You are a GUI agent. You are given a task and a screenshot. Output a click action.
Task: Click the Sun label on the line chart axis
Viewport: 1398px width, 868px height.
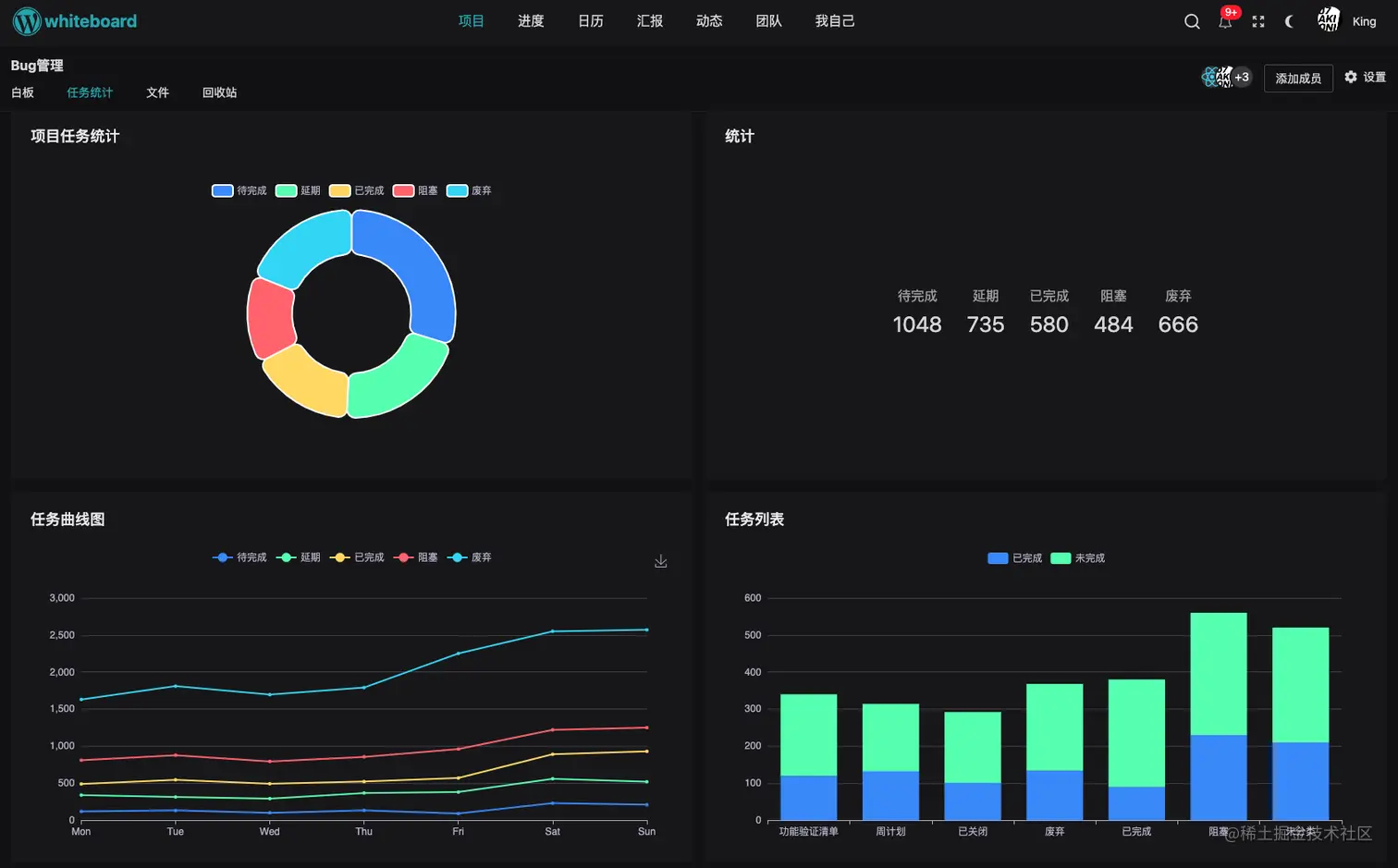(647, 832)
